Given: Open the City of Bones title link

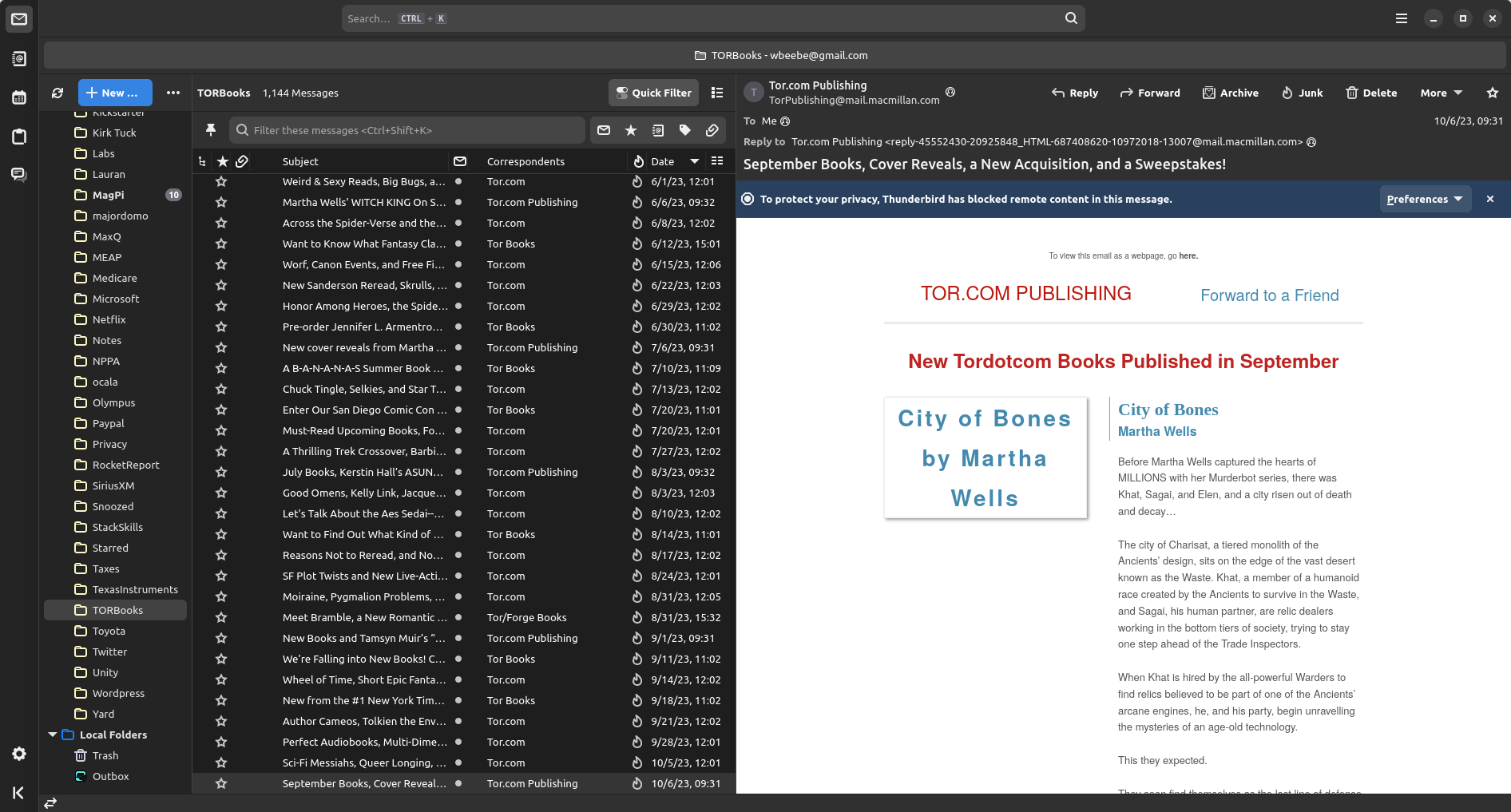Looking at the screenshot, I should [x=1168, y=410].
